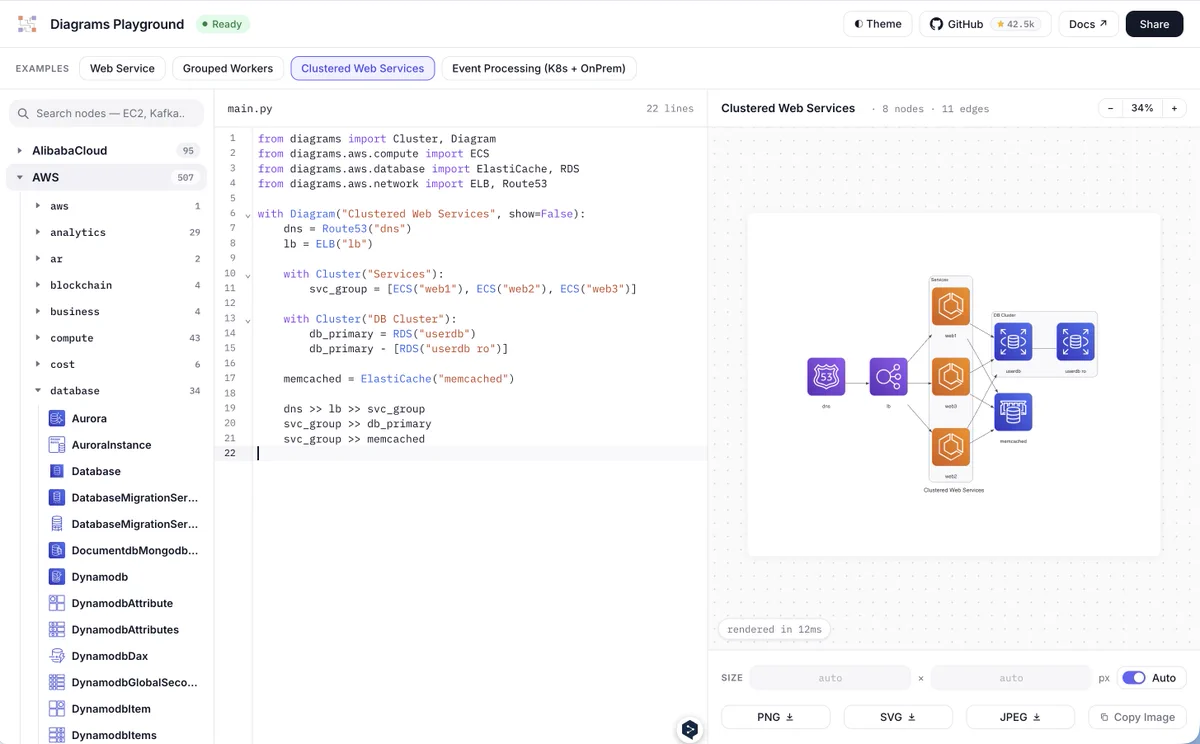The width and height of the screenshot is (1200, 744).
Task: Click the Share button
Action: coord(1154,24)
